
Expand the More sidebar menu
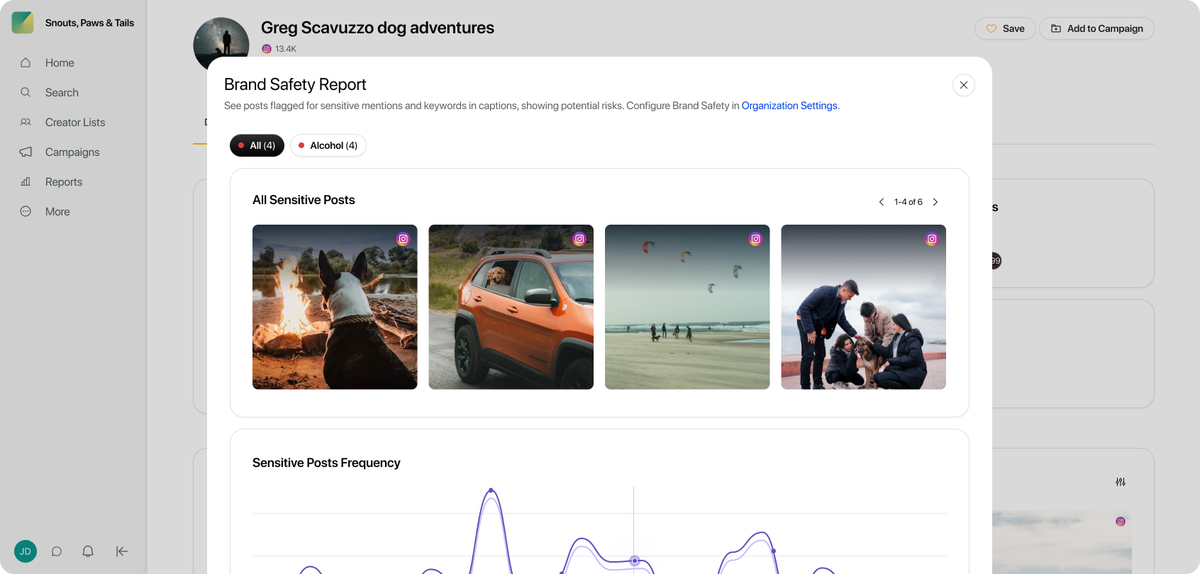pyautogui.click(x=57, y=212)
